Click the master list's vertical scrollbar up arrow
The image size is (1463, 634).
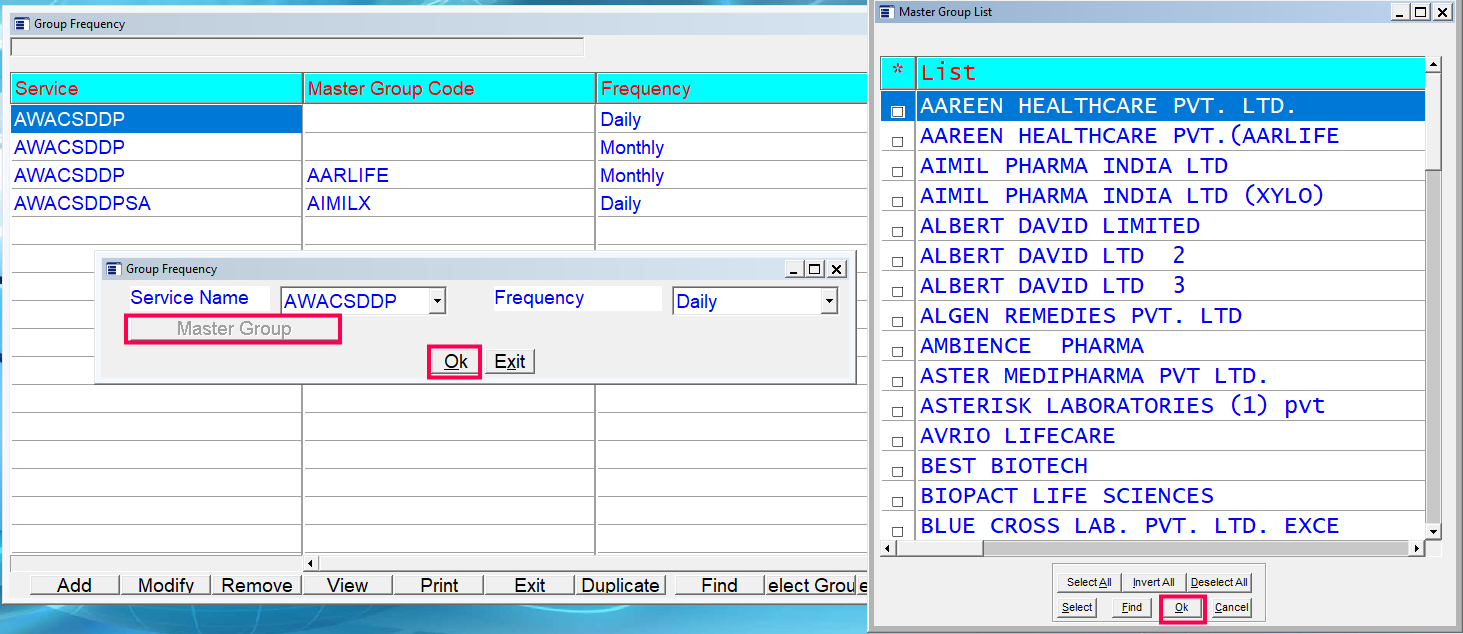point(1433,65)
